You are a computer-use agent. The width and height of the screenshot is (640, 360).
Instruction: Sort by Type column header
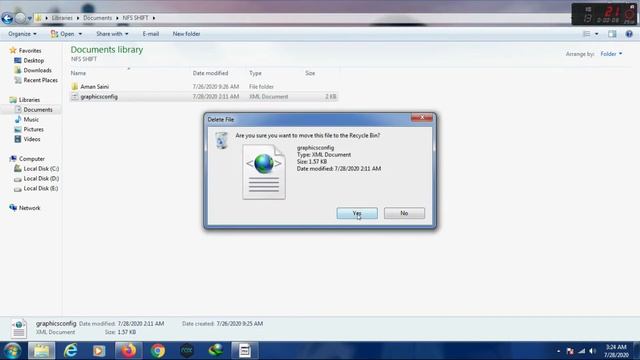255,73
